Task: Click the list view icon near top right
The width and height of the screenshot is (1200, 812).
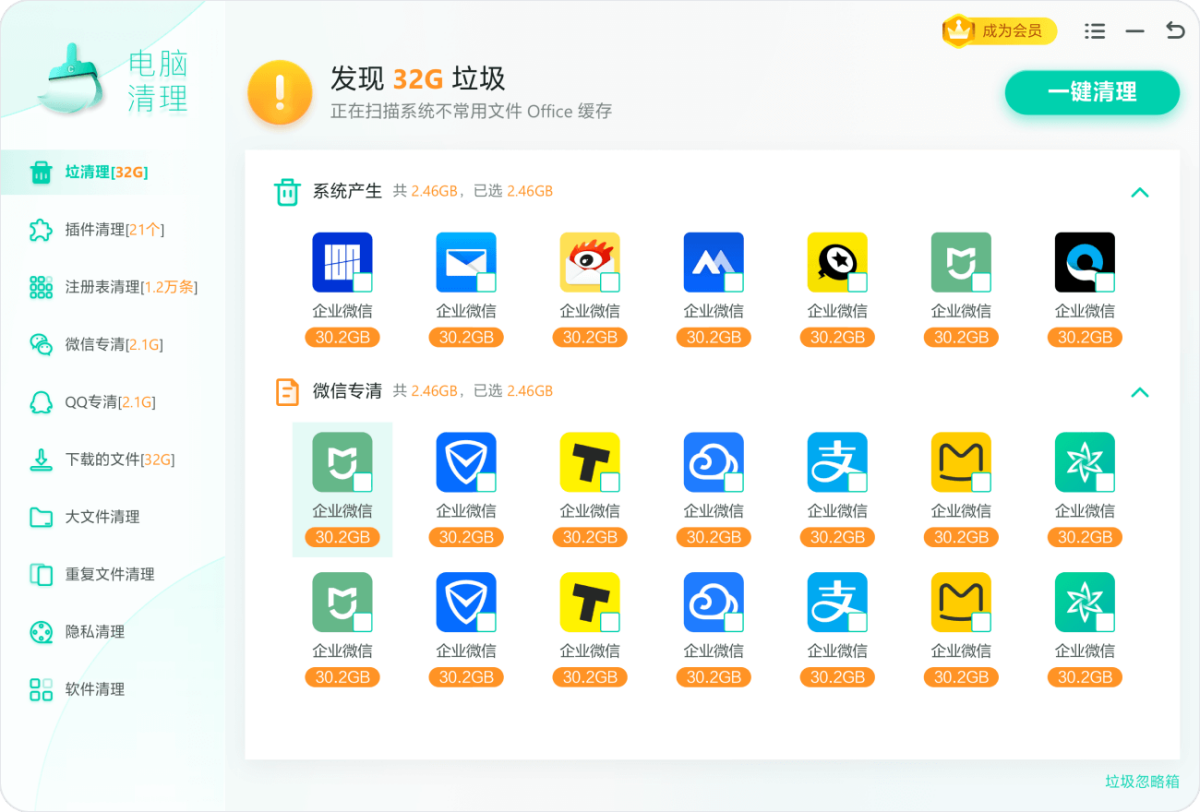Action: pyautogui.click(x=1094, y=31)
